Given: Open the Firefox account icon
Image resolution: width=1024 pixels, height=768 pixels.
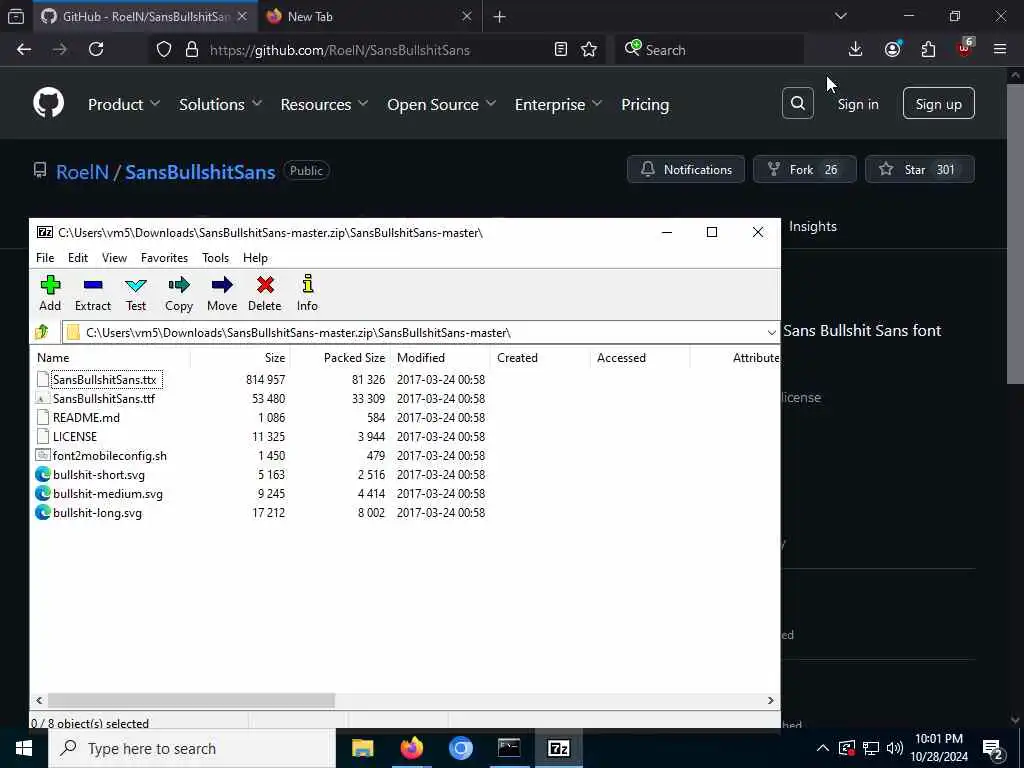Looking at the screenshot, I should (892, 50).
